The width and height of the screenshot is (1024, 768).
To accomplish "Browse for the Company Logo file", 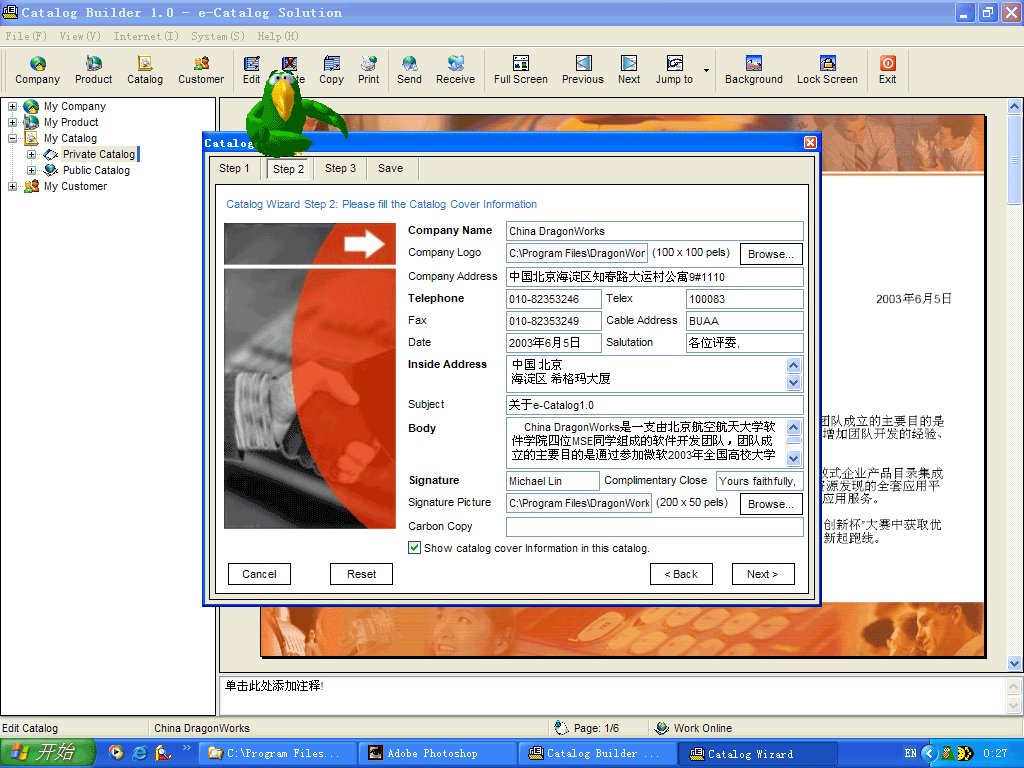I will pyautogui.click(x=771, y=254).
